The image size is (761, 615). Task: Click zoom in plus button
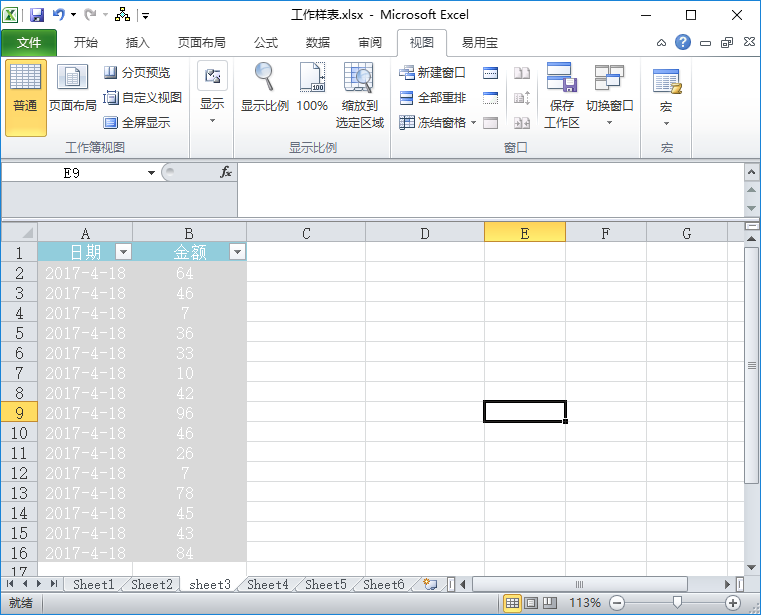pyautogui.click(x=732, y=603)
